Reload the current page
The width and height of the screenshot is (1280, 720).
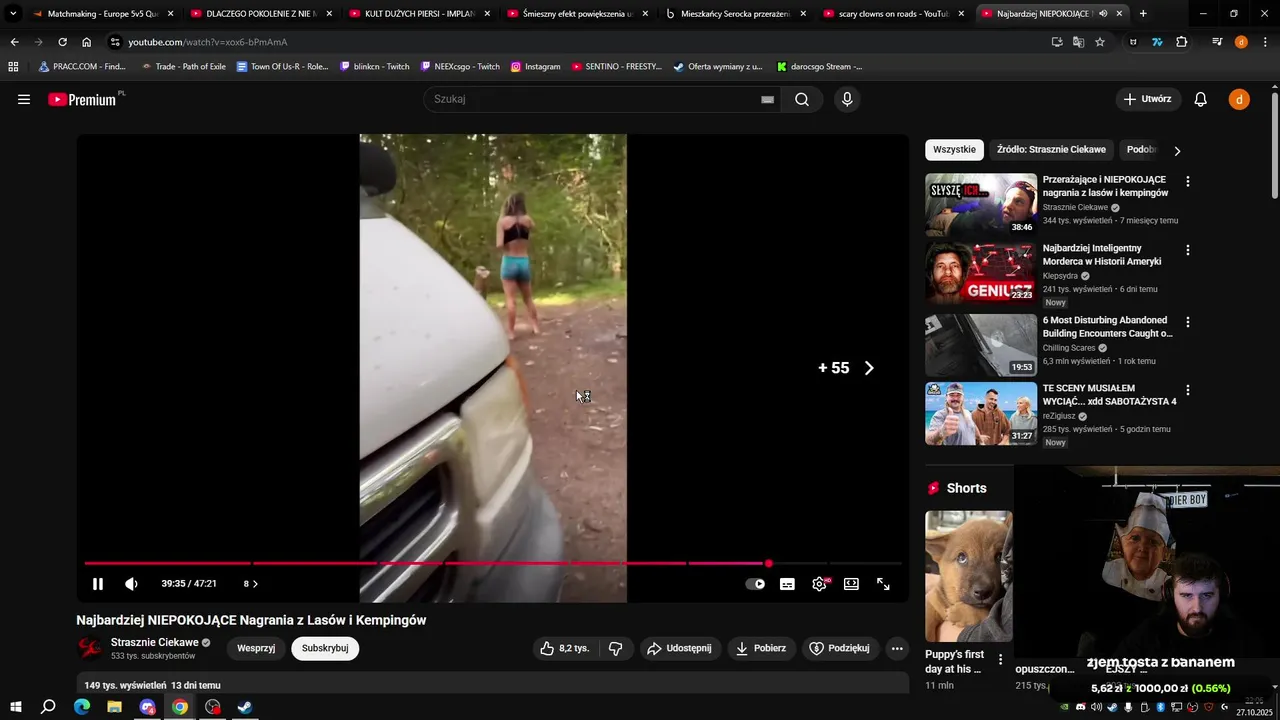(x=62, y=42)
